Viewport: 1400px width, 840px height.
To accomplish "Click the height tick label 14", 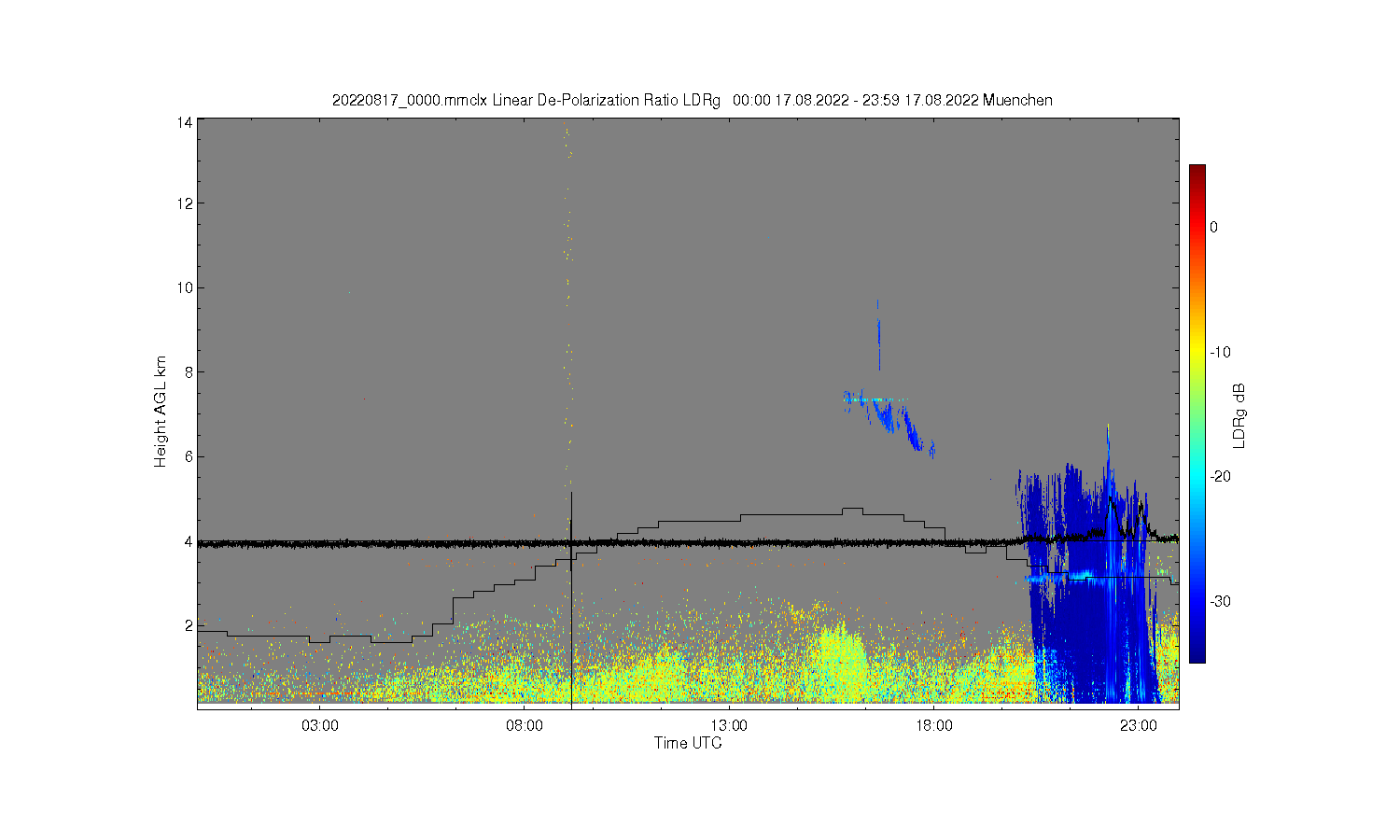I will pos(186,122).
